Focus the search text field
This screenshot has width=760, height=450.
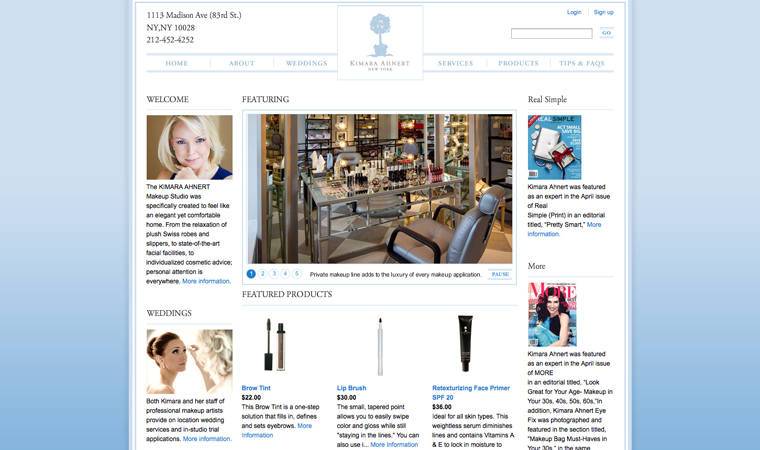coord(551,34)
